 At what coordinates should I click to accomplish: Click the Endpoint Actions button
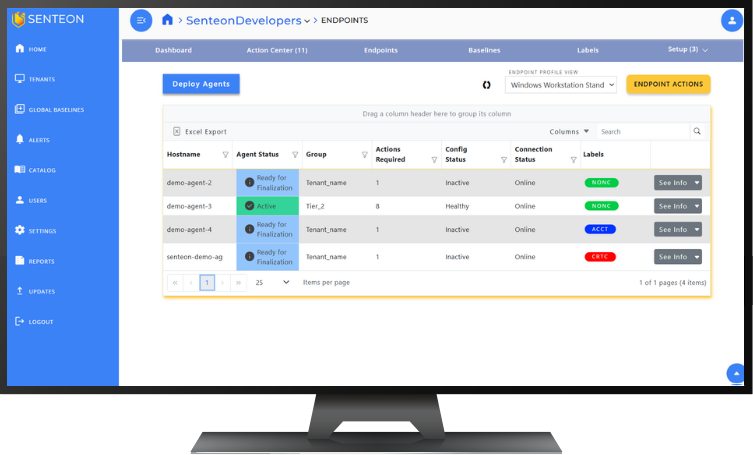(x=668, y=85)
